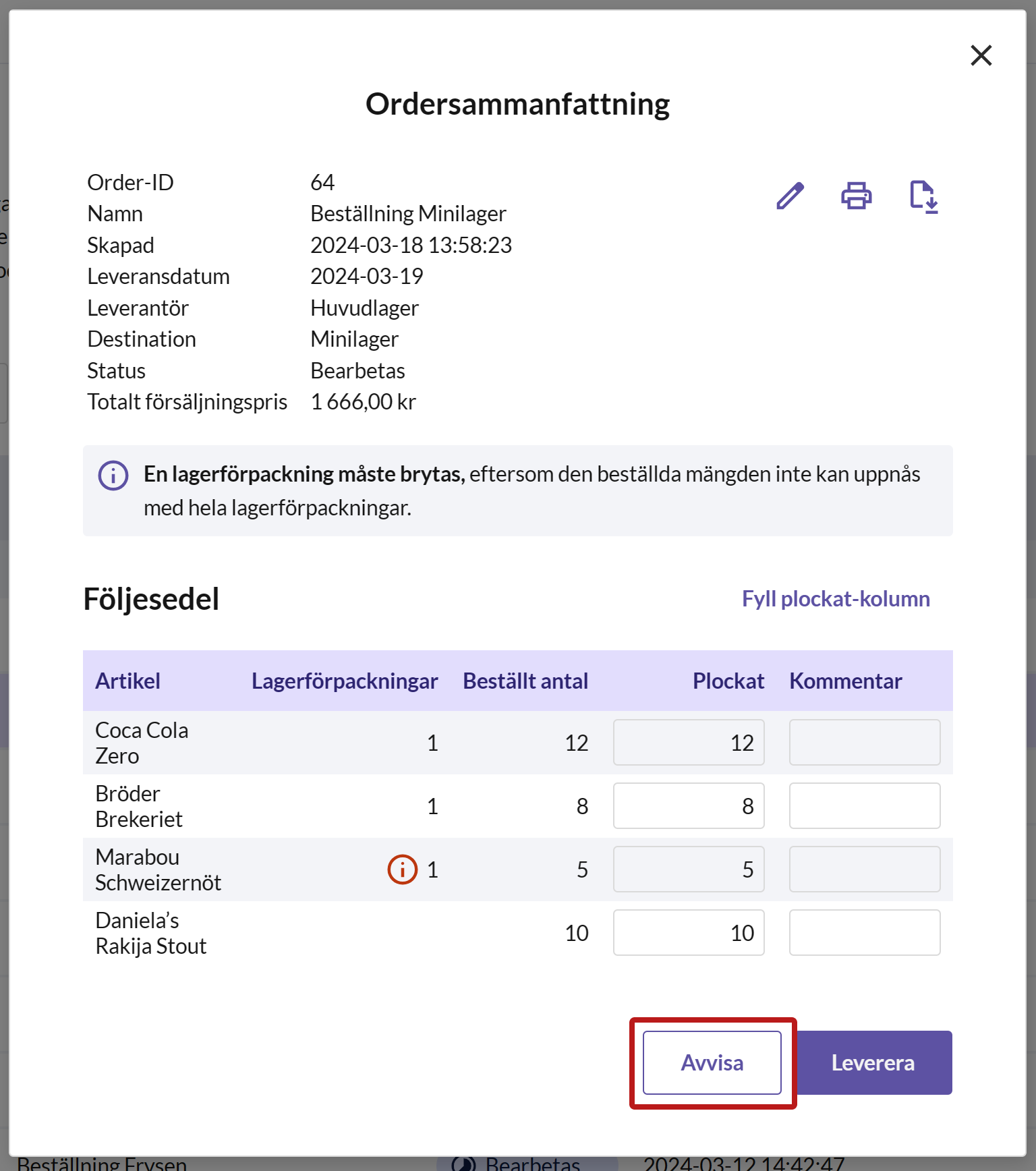This screenshot has width=1036, height=1171.
Task: Click the destination value Minilager
Action: point(354,339)
